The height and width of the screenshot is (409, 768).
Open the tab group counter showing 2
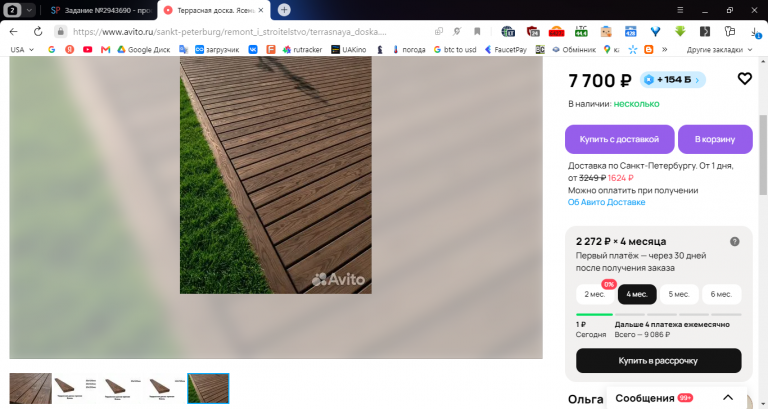12,10
